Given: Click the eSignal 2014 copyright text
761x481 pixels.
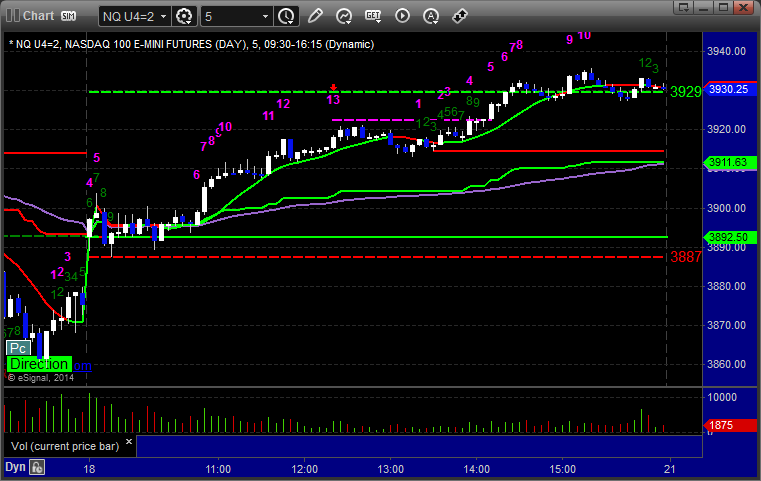Looking at the screenshot, I should [x=41, y=378].
